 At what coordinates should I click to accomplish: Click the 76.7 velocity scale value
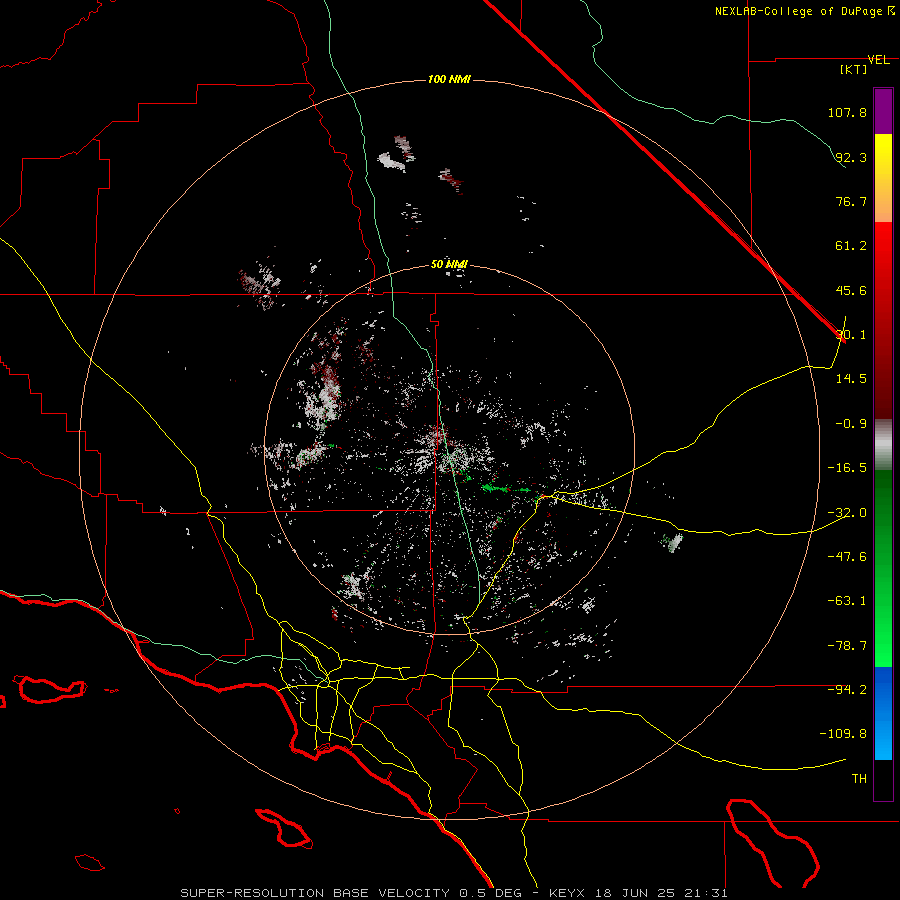tap(851, 201)
